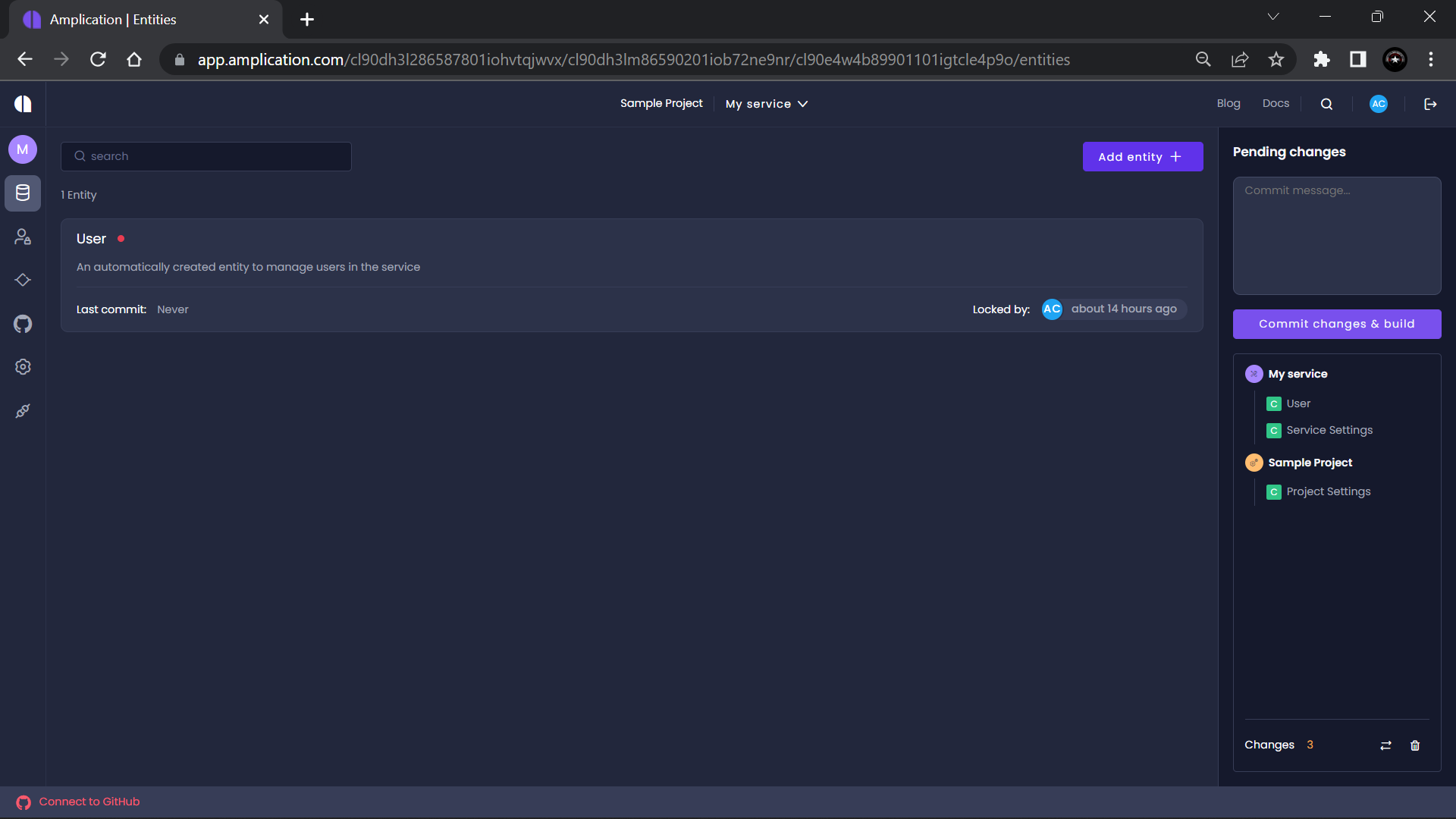The height and width of the screenshot is (819, 1456).
Task: Discard pending changes via the trash icon
Action: pyautogui.click(x=1414, y=745)
